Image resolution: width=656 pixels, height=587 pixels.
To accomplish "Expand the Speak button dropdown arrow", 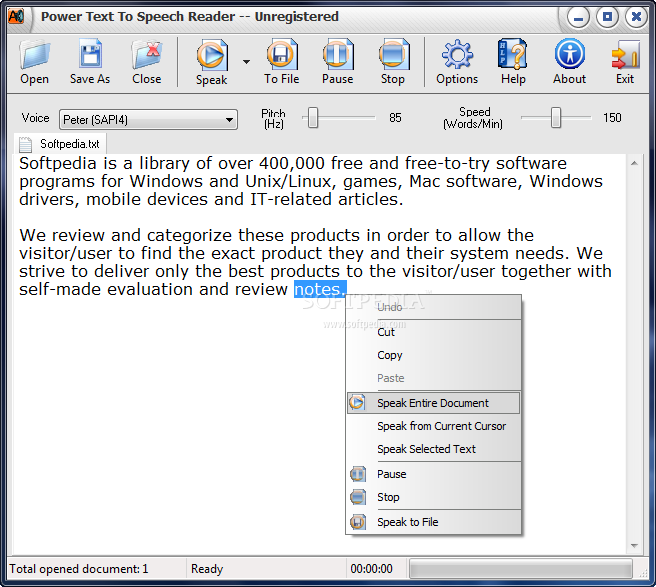I will click(246, 62).
